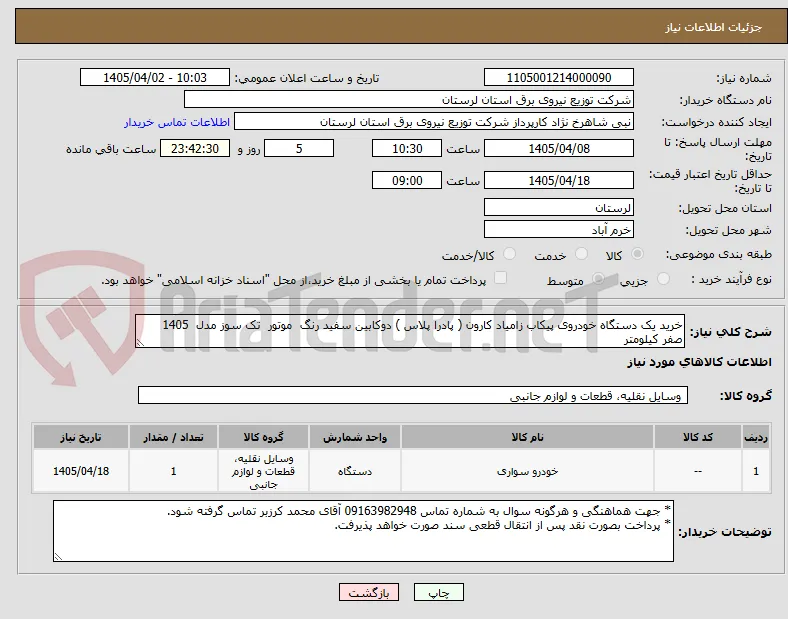788x619 pixels.
Task: Click the response deadline date 1405/04/08
Action: [559, 148]
